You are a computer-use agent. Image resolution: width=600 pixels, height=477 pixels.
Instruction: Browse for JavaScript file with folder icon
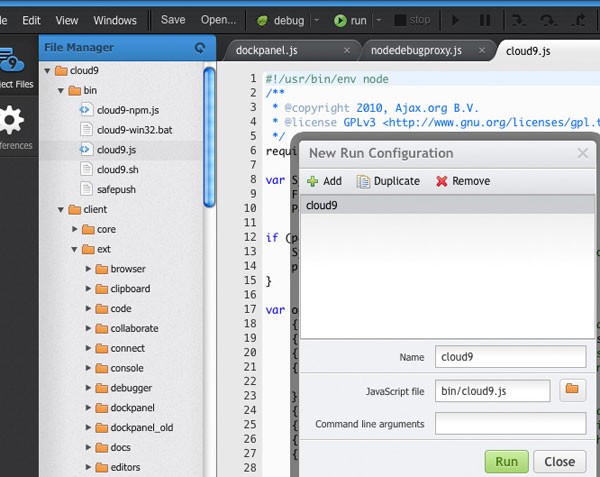pos(572,390)
